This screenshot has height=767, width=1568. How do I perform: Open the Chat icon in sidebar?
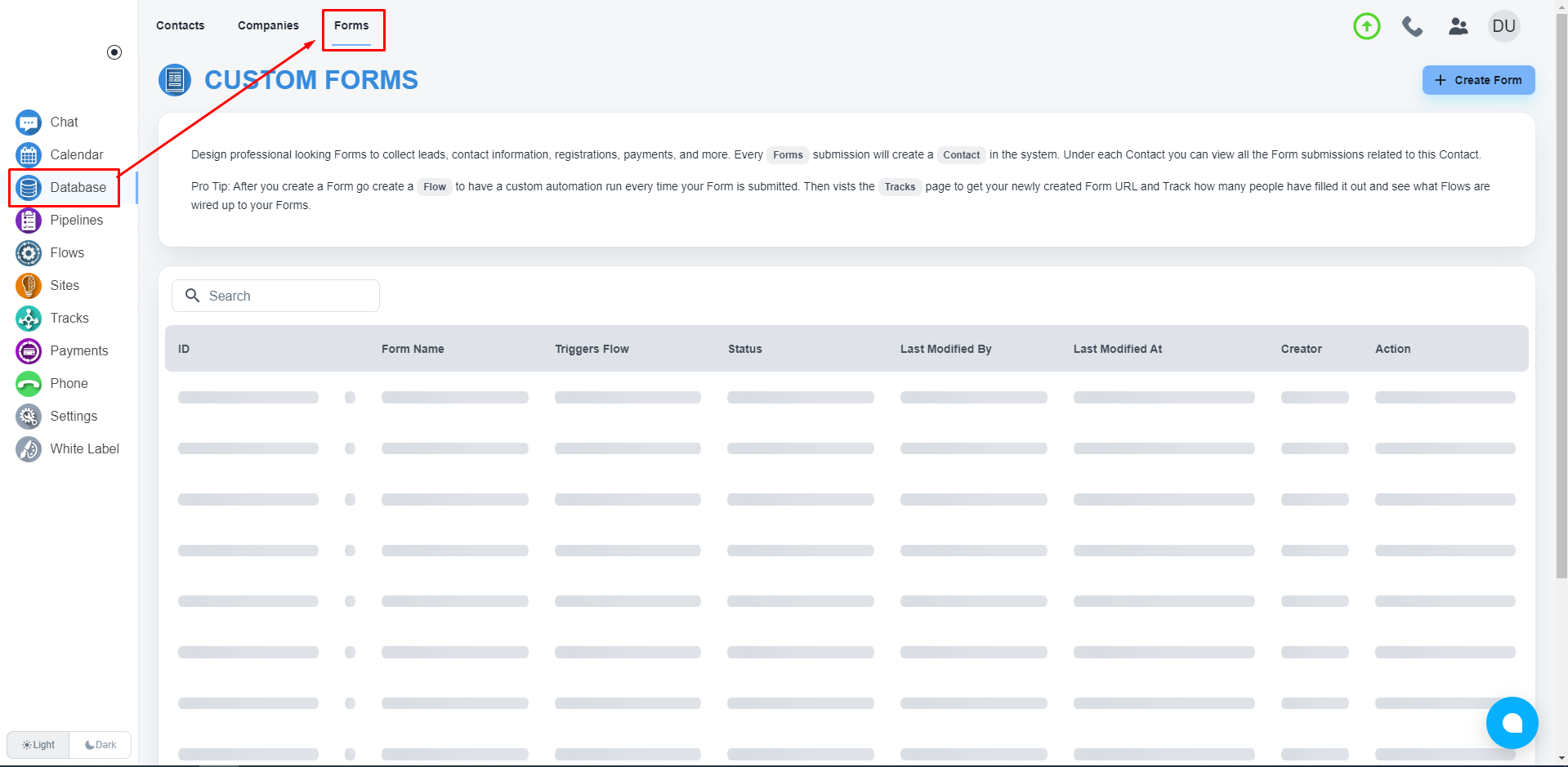(x=29, y=123)
